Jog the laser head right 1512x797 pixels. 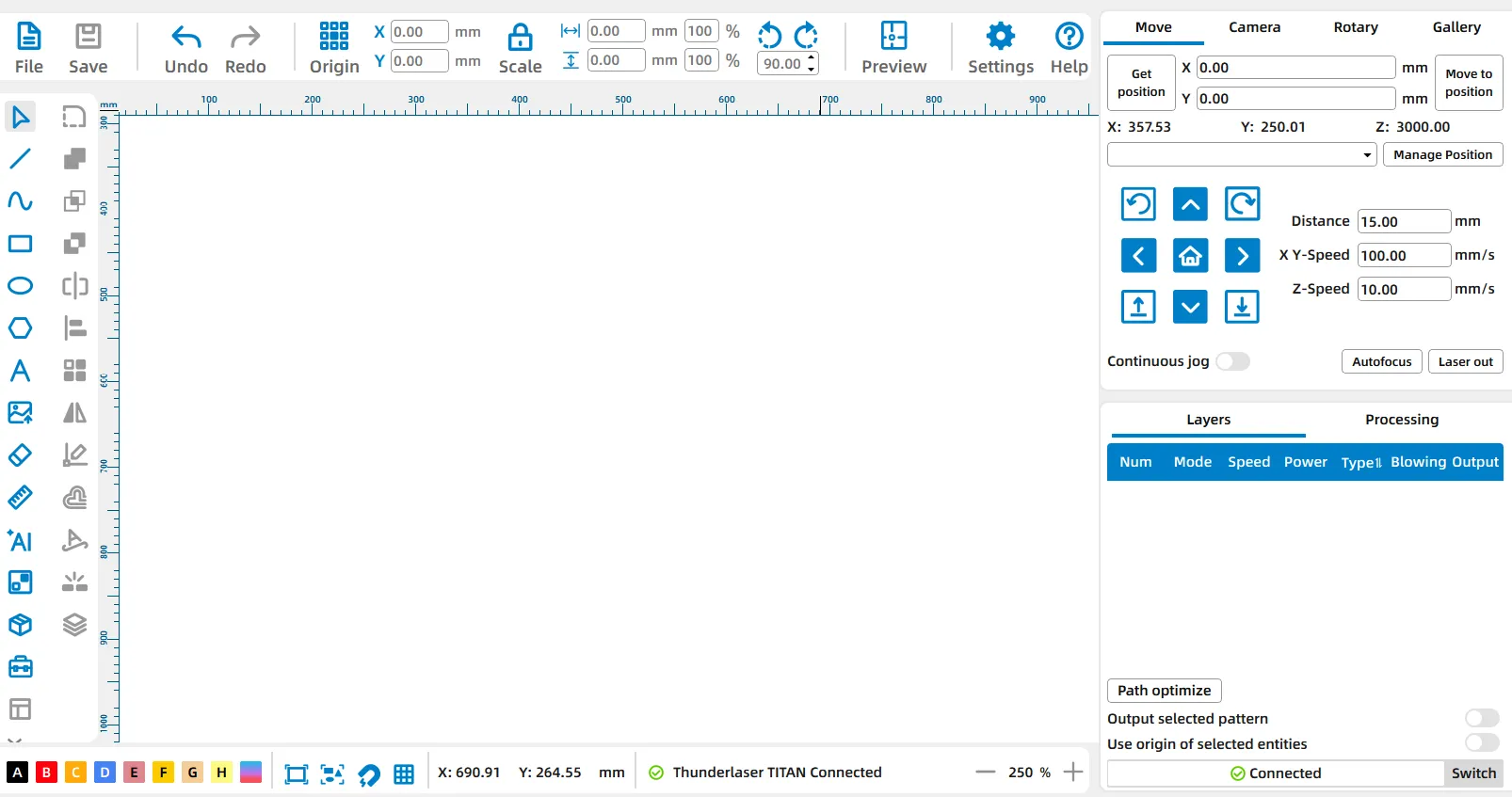pyautogui.click(x=1242, y=255)
